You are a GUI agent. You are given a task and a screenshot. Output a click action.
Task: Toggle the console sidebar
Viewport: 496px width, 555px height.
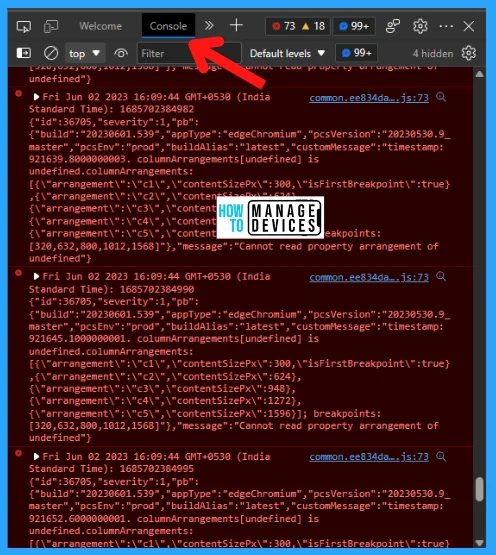click(24, 53)
